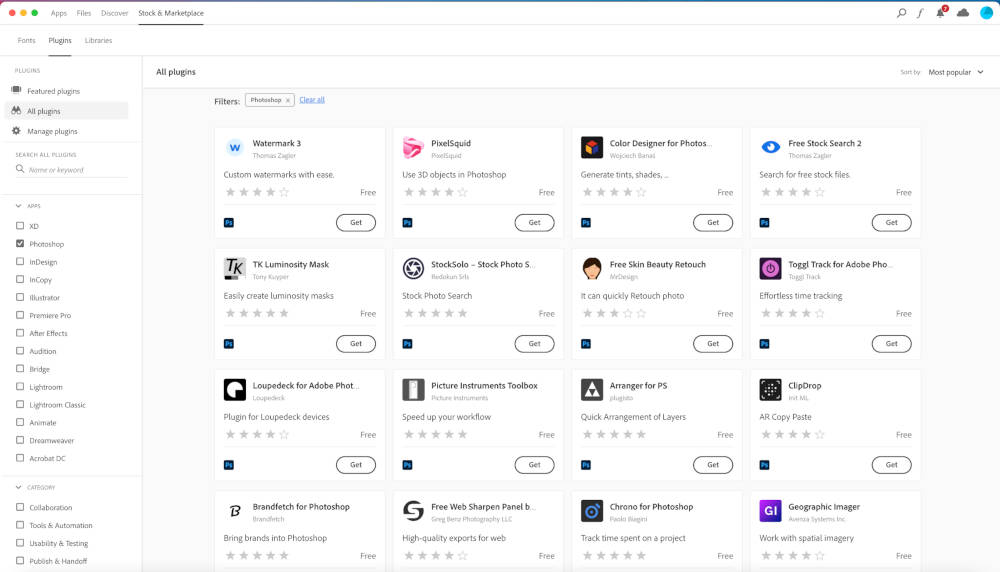Open the notifications bell icon
The width and height of the screenshot is (1000, 572).
click(940, 13)
